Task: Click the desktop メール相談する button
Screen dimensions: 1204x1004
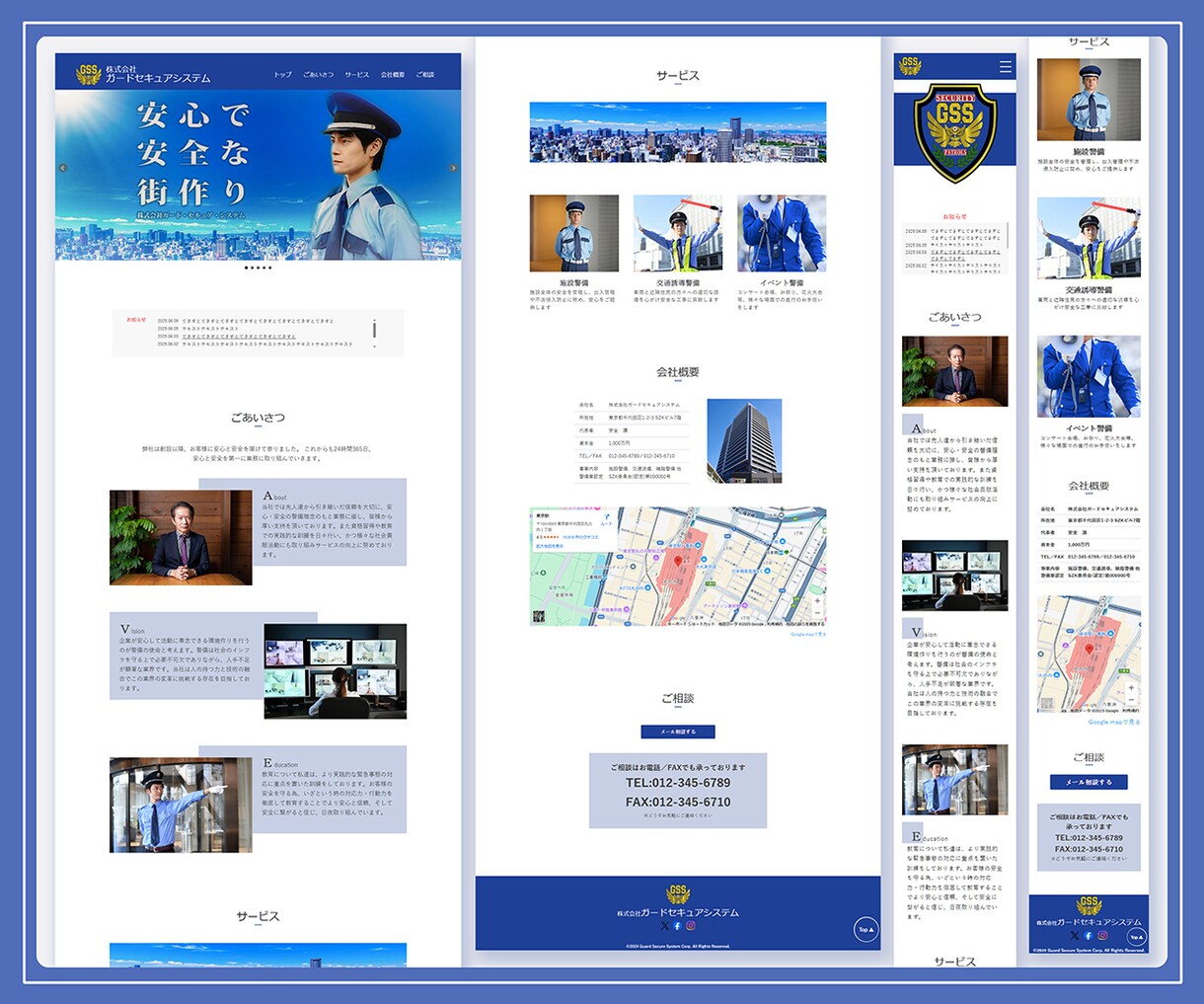Action: (x=678, y=732)
